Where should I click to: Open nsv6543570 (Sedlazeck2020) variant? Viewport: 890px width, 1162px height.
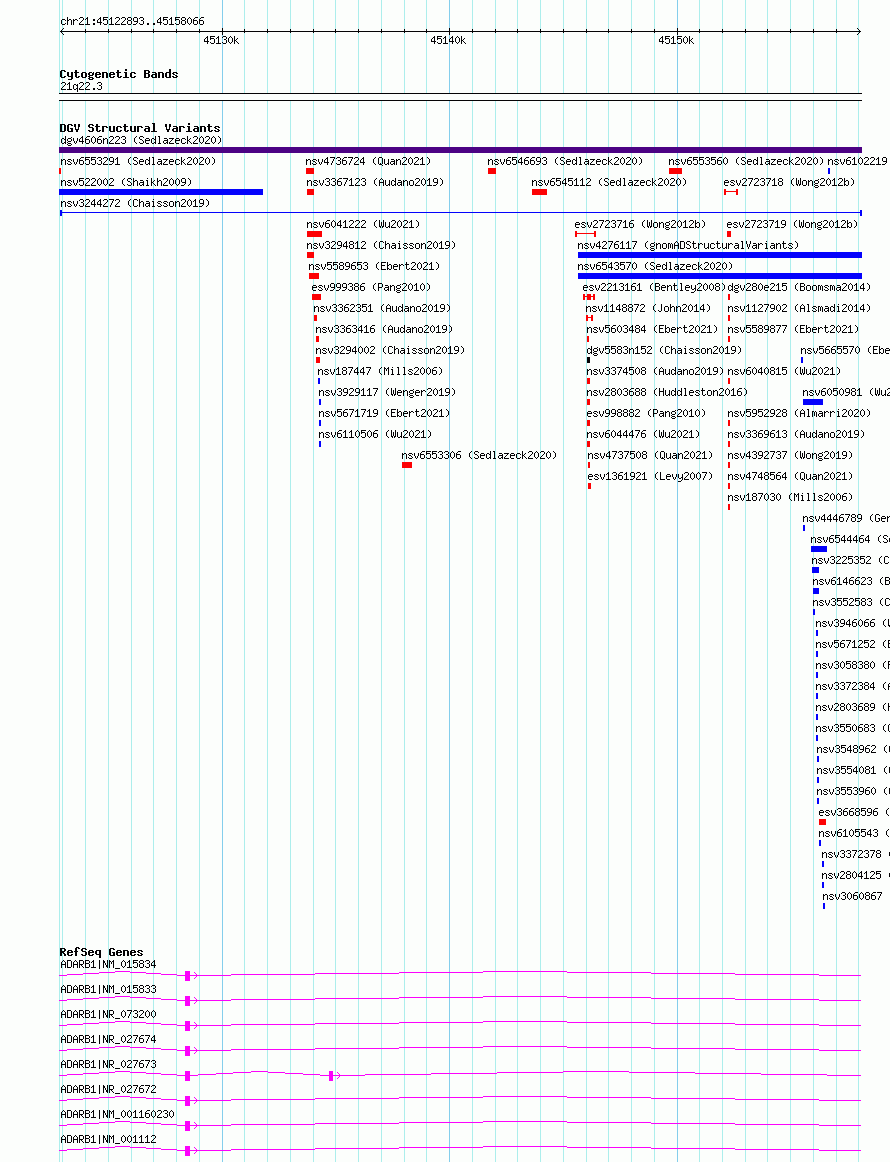pos(655,266)
